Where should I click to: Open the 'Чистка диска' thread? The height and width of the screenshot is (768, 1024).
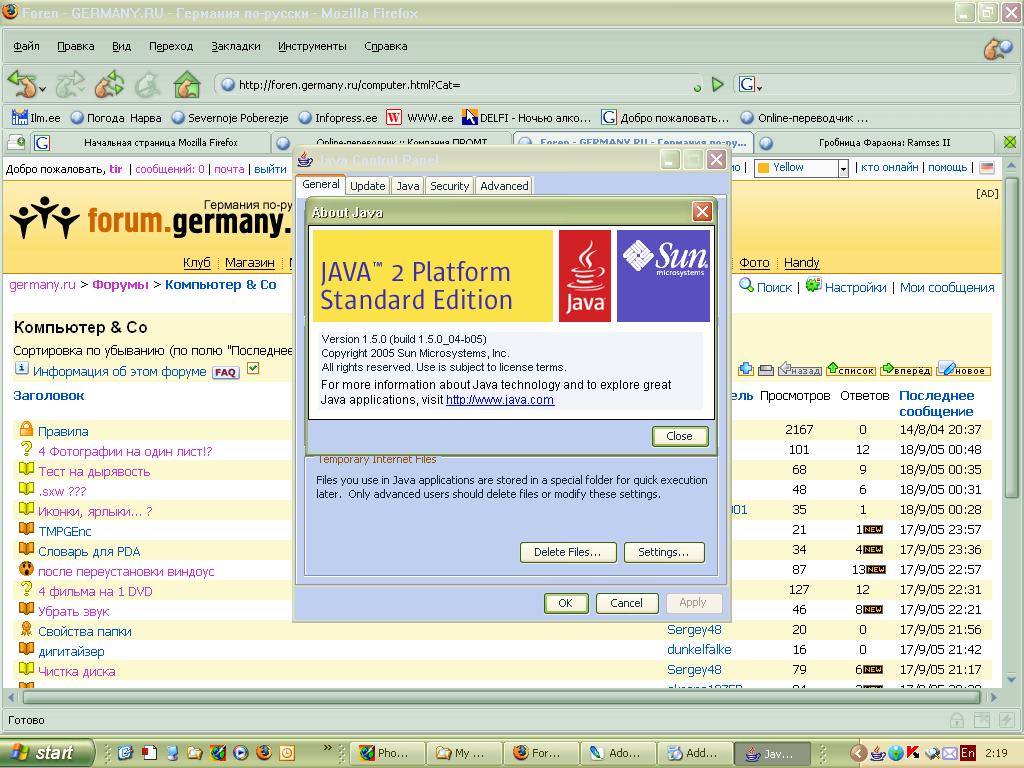pos(76,671)
